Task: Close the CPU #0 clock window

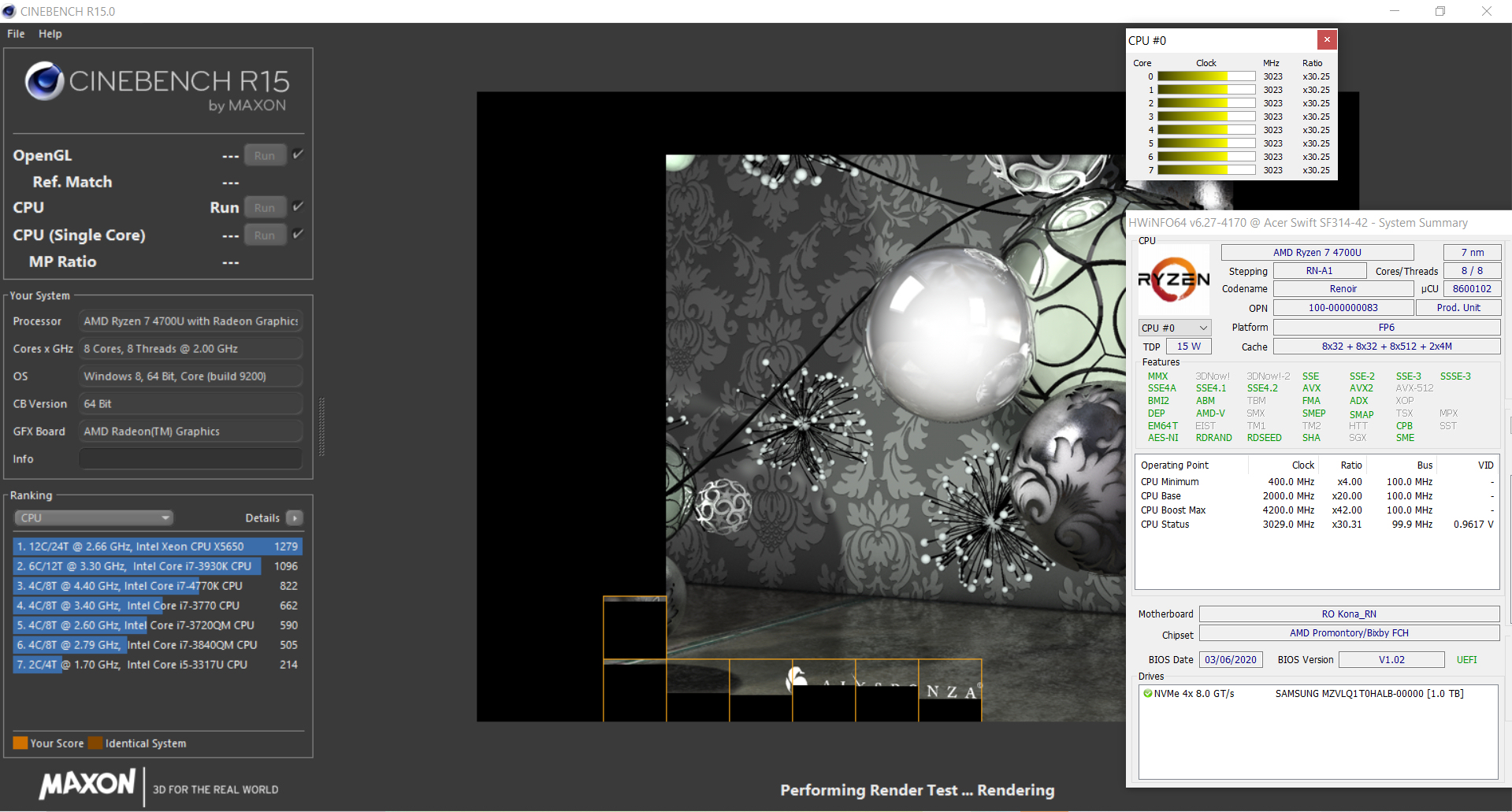Action: click(1327, 39)
